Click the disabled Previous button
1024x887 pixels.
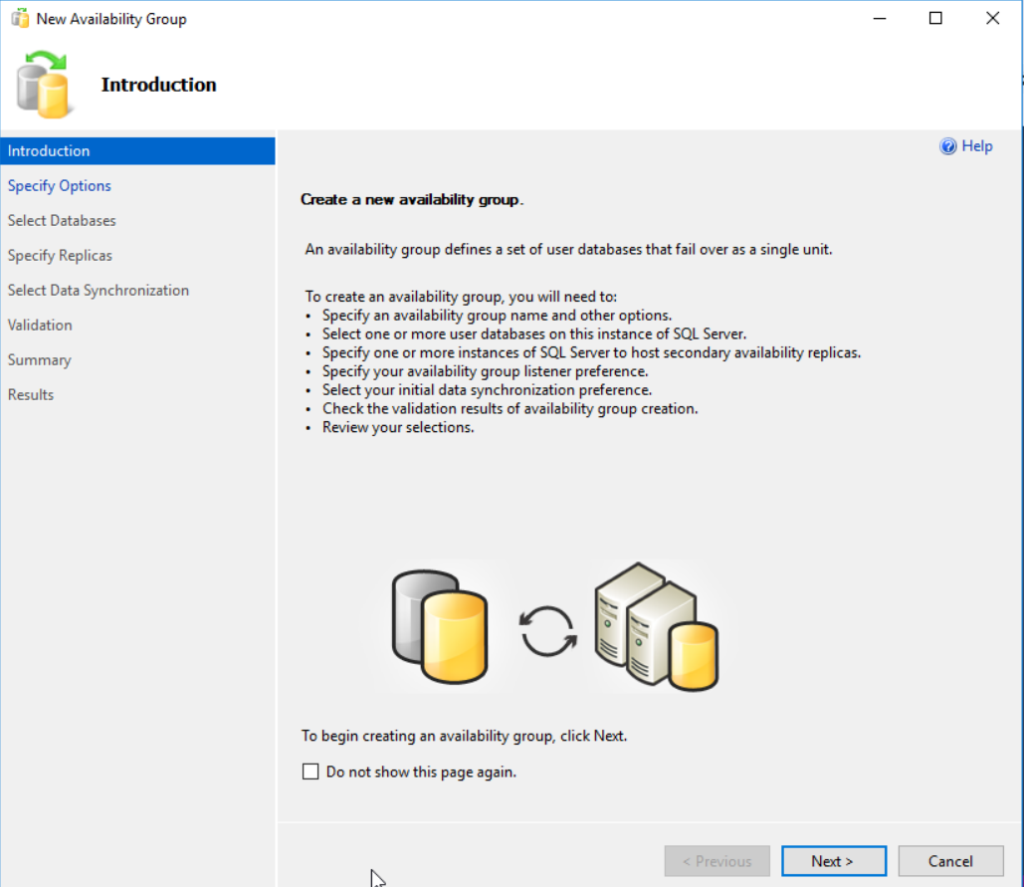pos(717,860)
